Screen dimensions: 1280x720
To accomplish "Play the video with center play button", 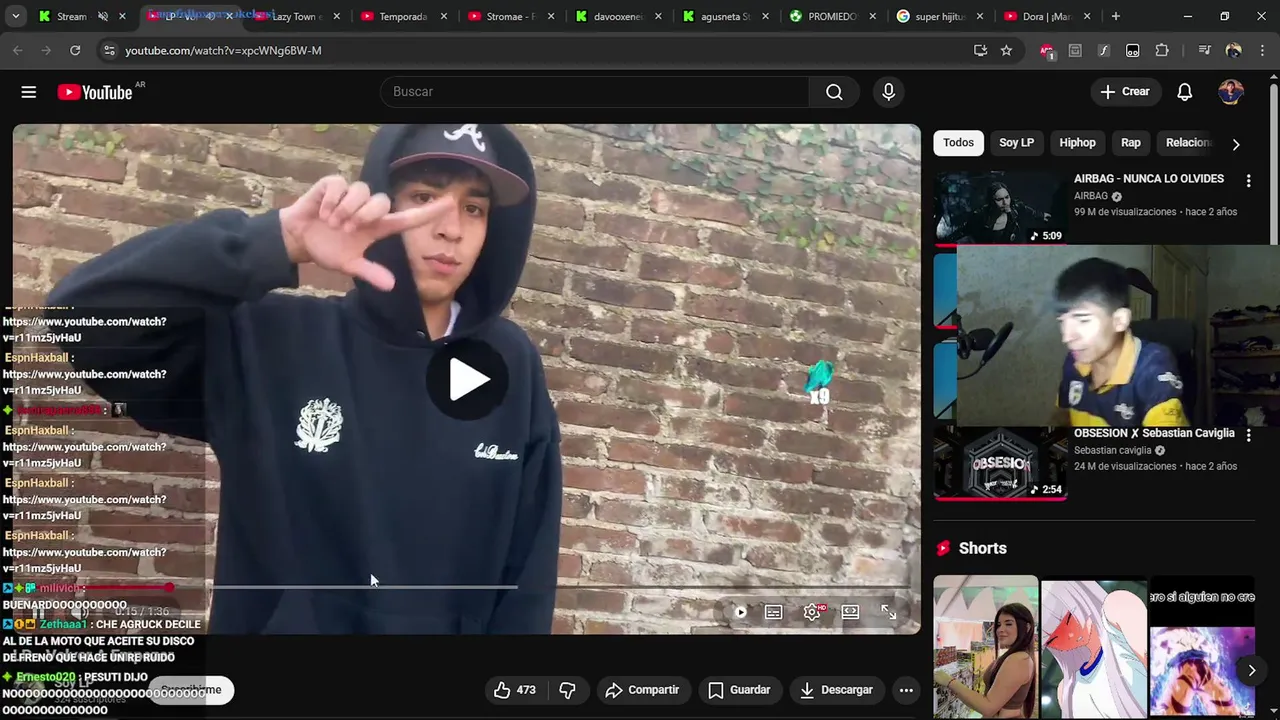I will [468, 379].
